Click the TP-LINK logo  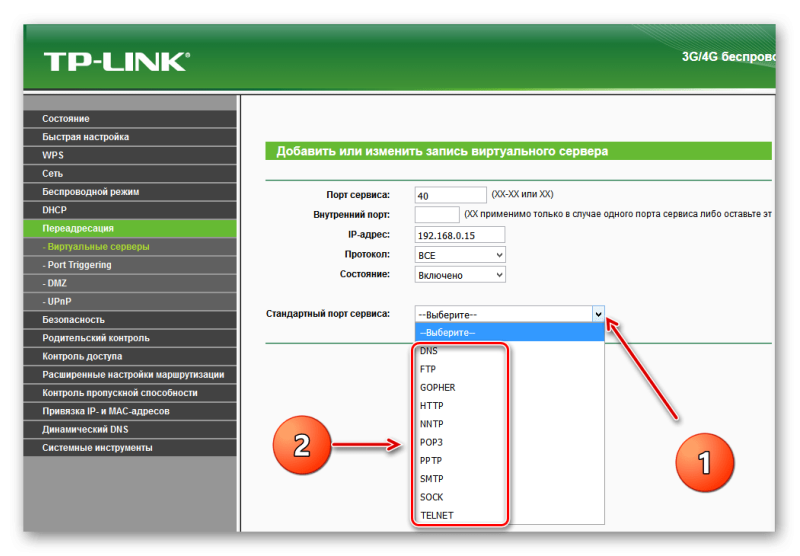(x=117, y=61)
